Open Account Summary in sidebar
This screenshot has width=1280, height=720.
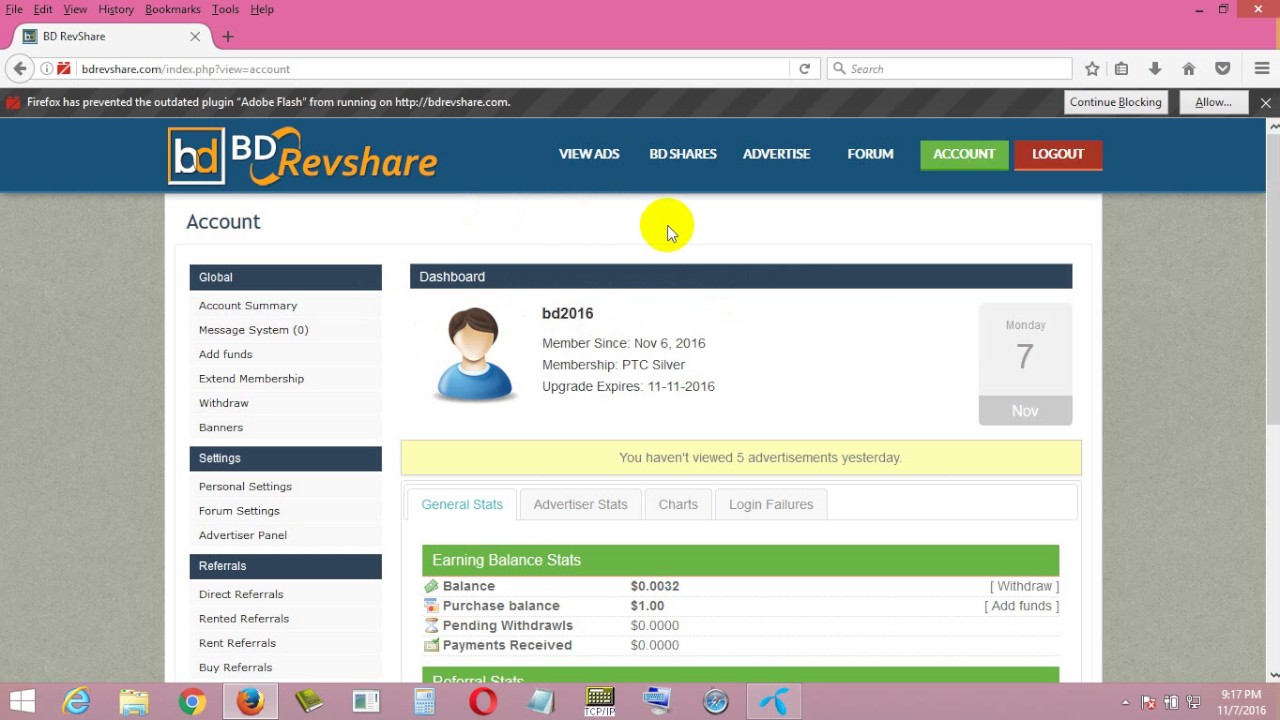tap(248, 306)
